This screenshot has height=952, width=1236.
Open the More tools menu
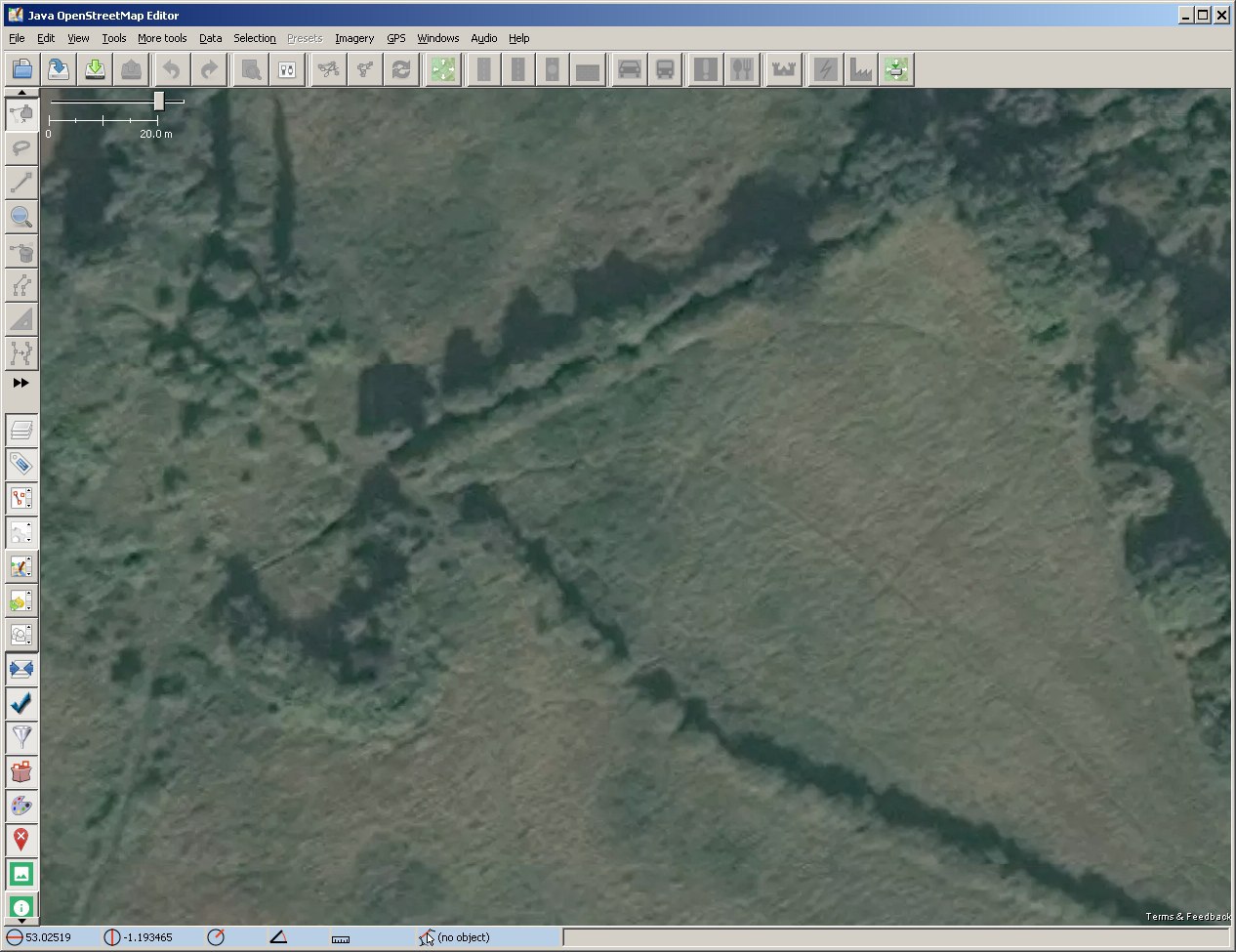(x=162, y=38)
